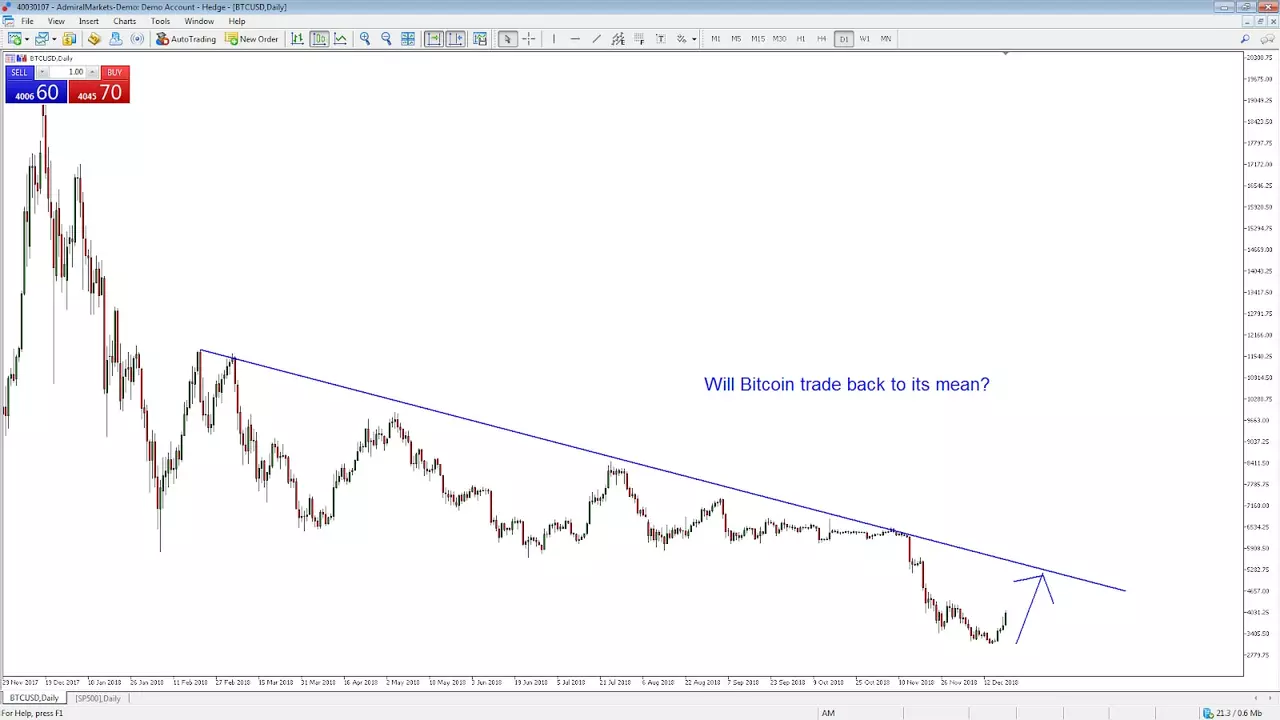Click the buy price 4045 70 tile
The height and width of the screenshot is (720, 1280).
coord(99,92)
